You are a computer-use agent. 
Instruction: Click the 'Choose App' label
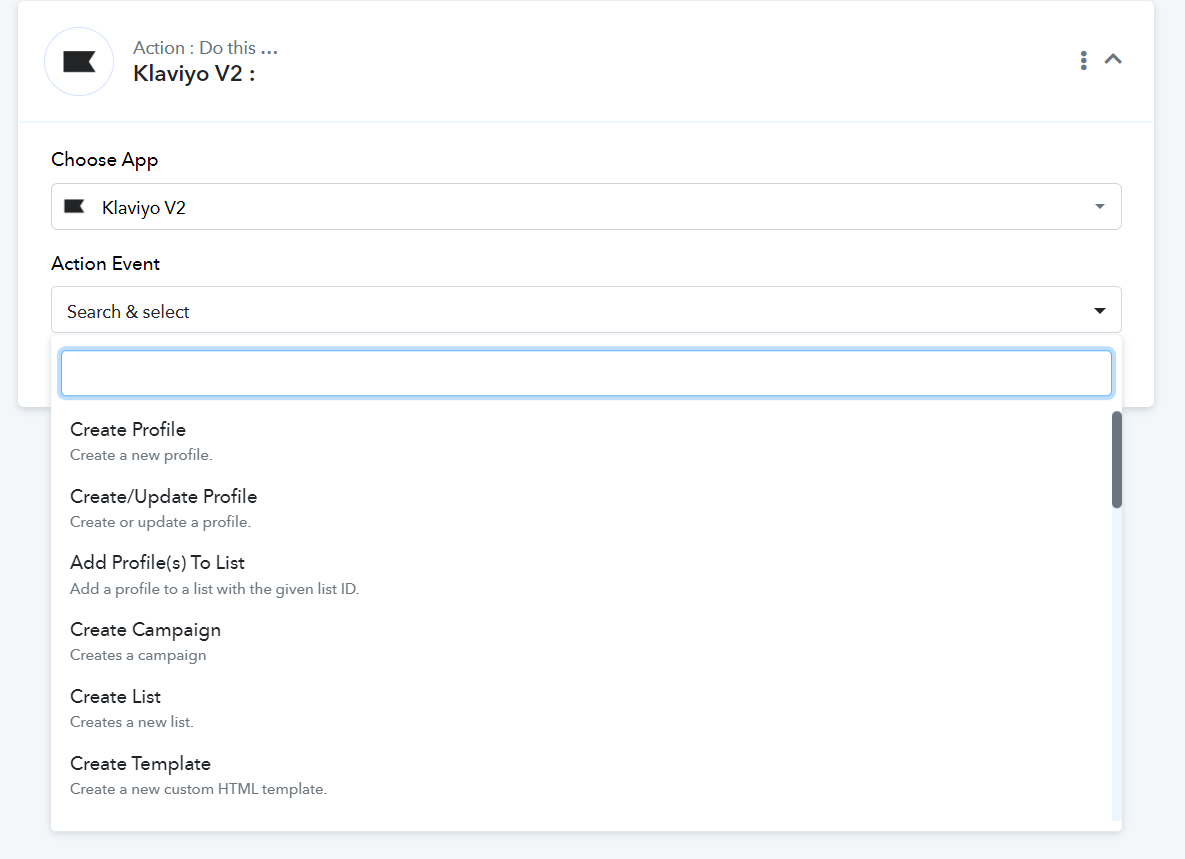coord(104,160)
